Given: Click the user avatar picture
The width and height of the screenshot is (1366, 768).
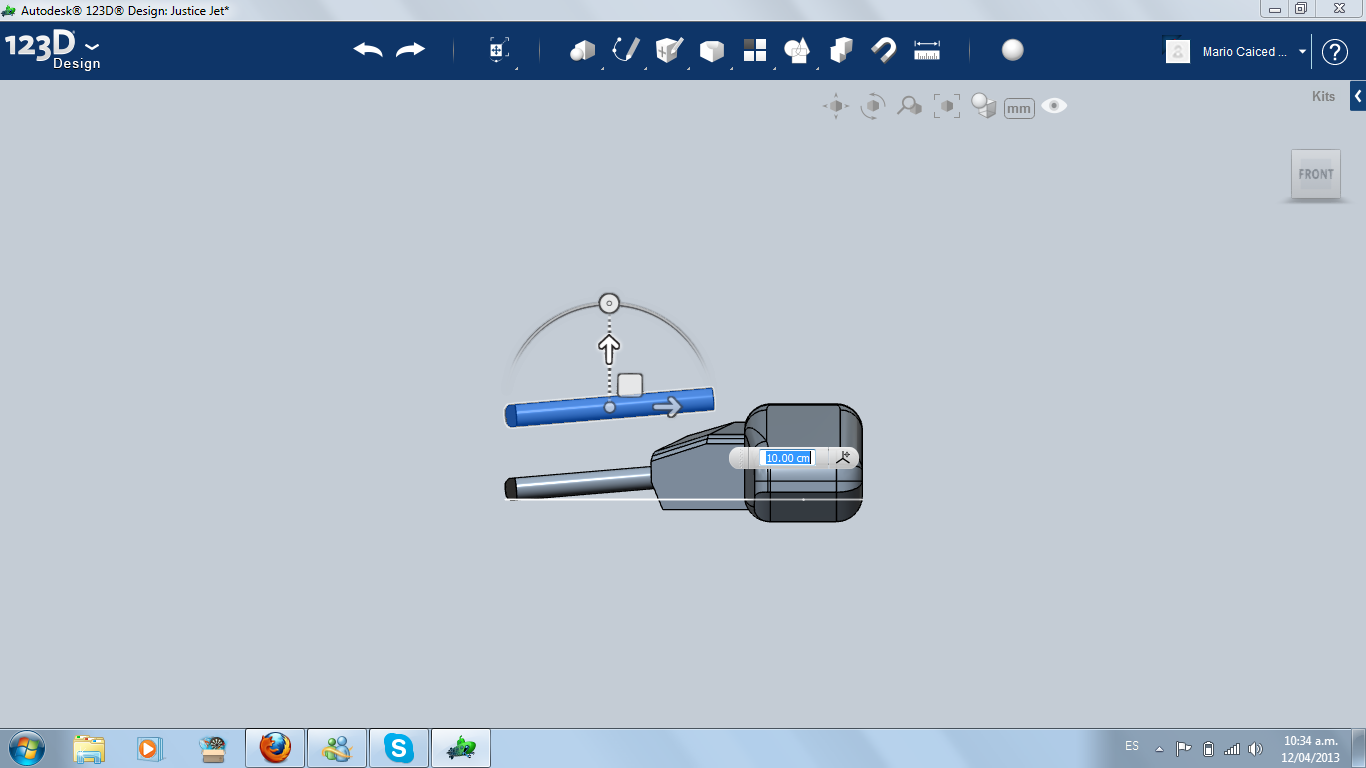Looking at the screenshot, I should coord(1178,51).
